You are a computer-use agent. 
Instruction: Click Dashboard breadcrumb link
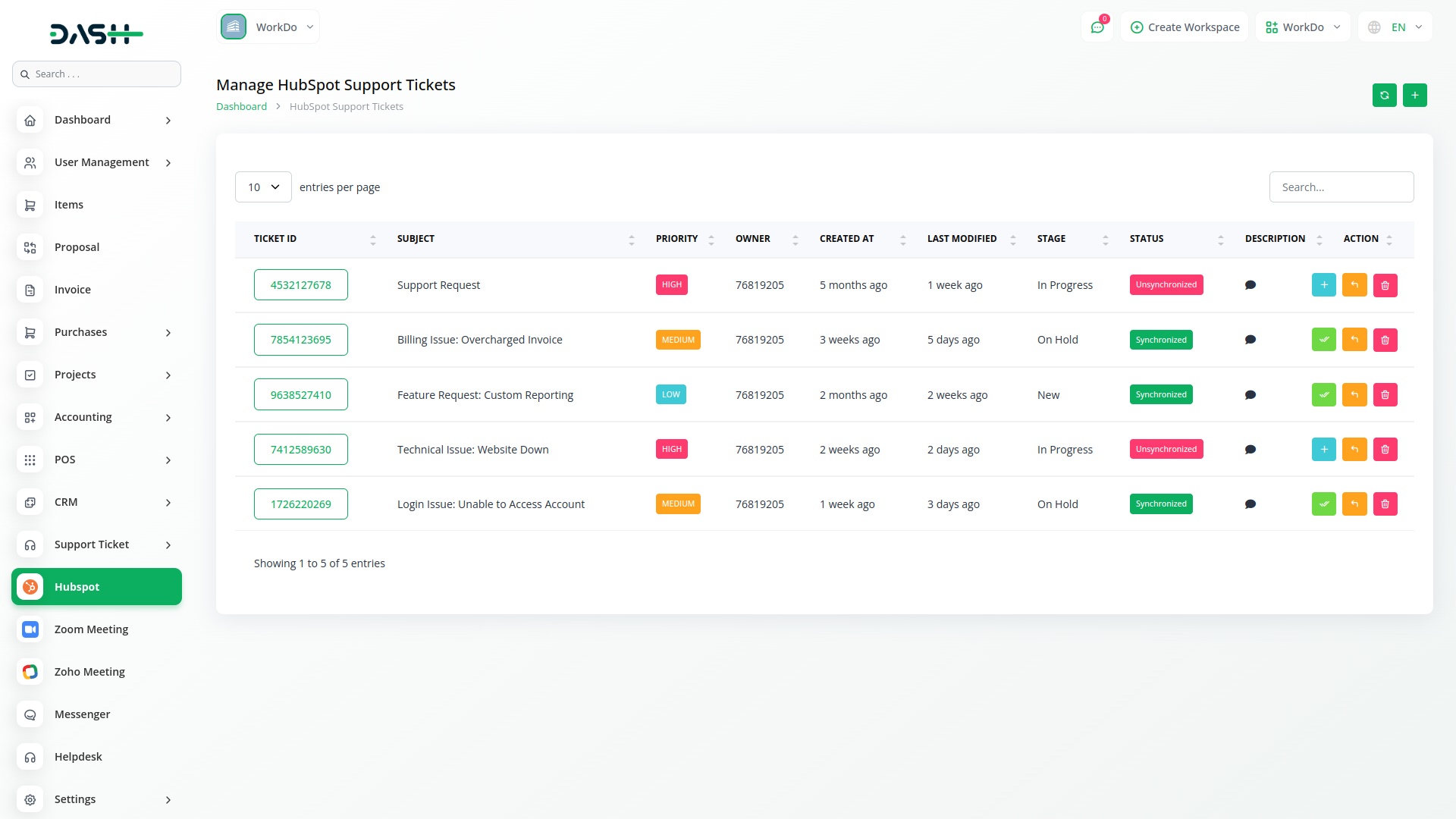click(x=241, y=107)
